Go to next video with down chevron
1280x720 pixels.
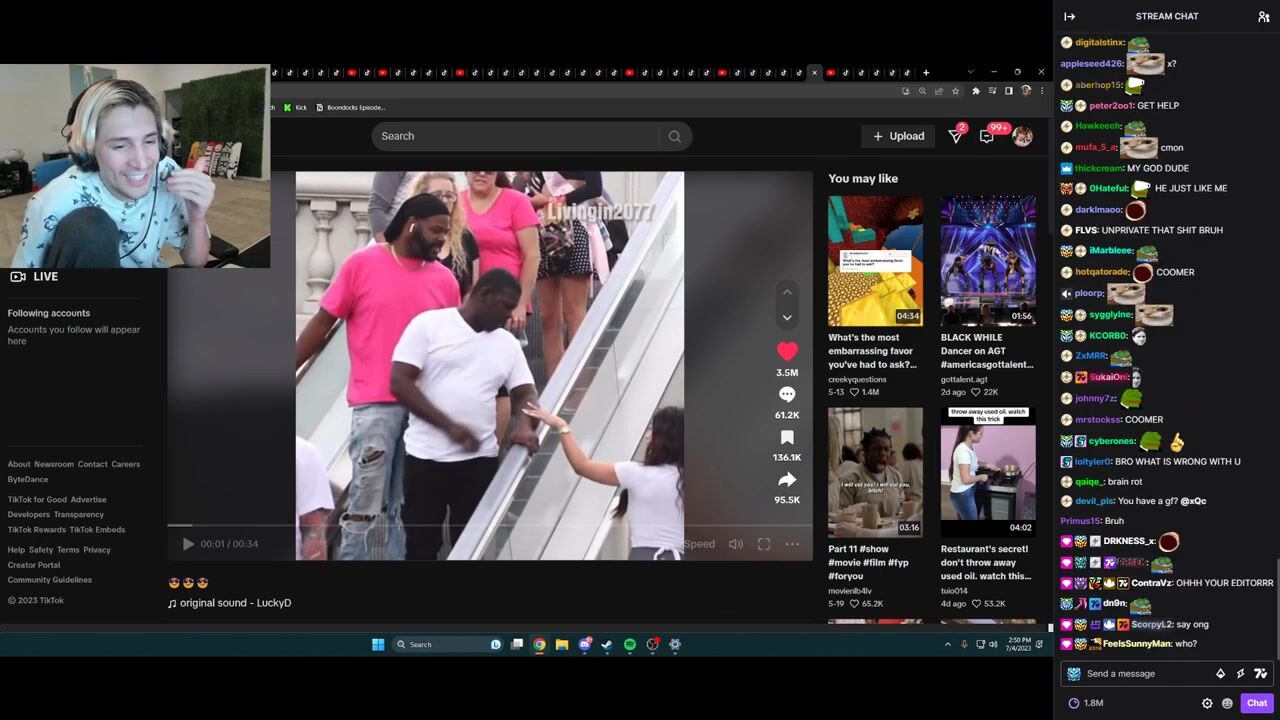[787, 318]
